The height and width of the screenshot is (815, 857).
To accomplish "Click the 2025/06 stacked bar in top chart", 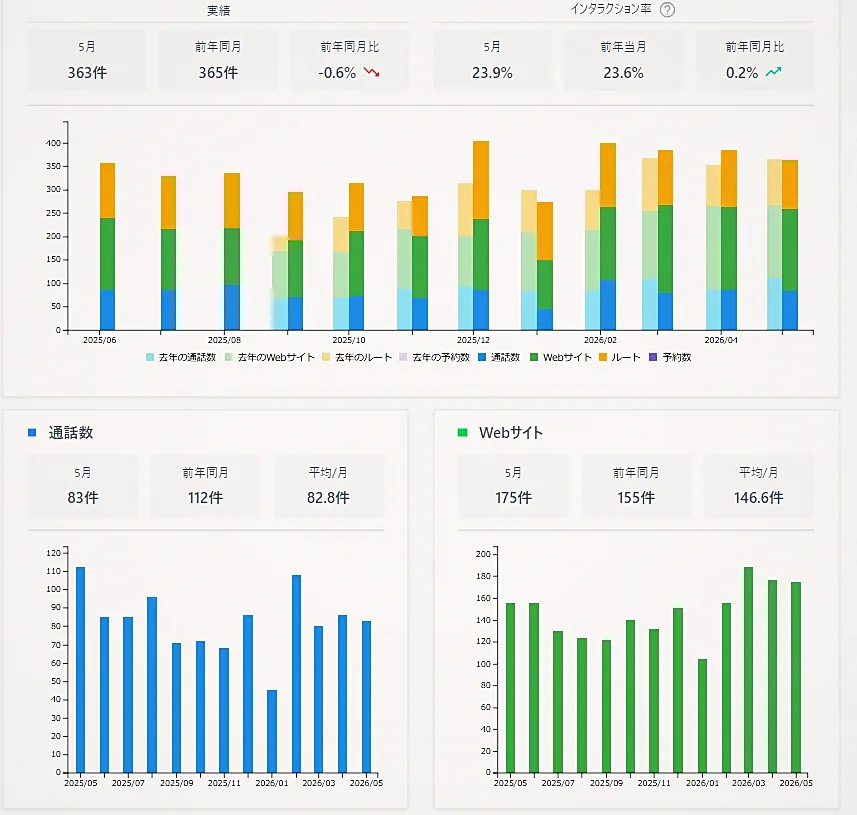I will pyautogui.click(x=108, y=247).
